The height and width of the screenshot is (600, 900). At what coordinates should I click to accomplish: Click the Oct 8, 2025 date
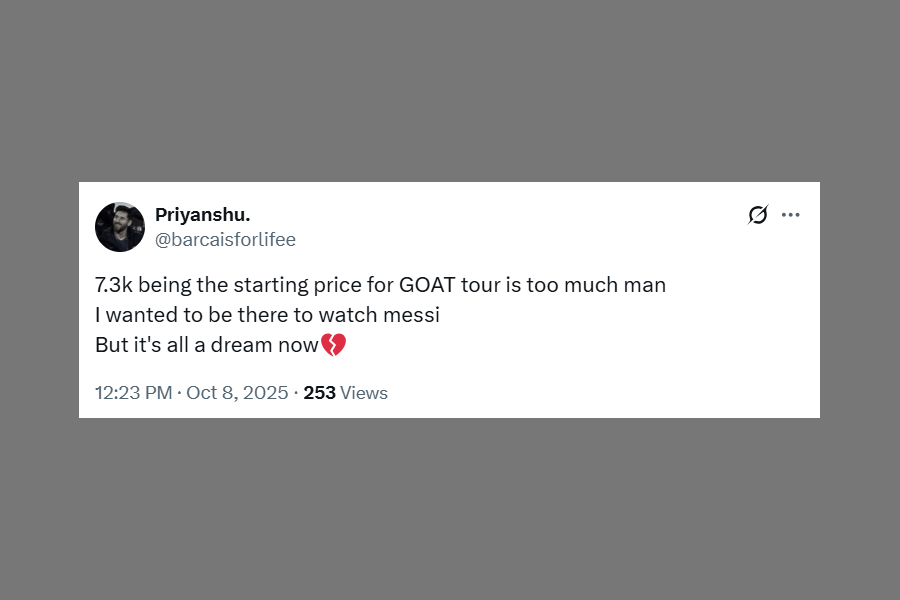tap(237, 393)
